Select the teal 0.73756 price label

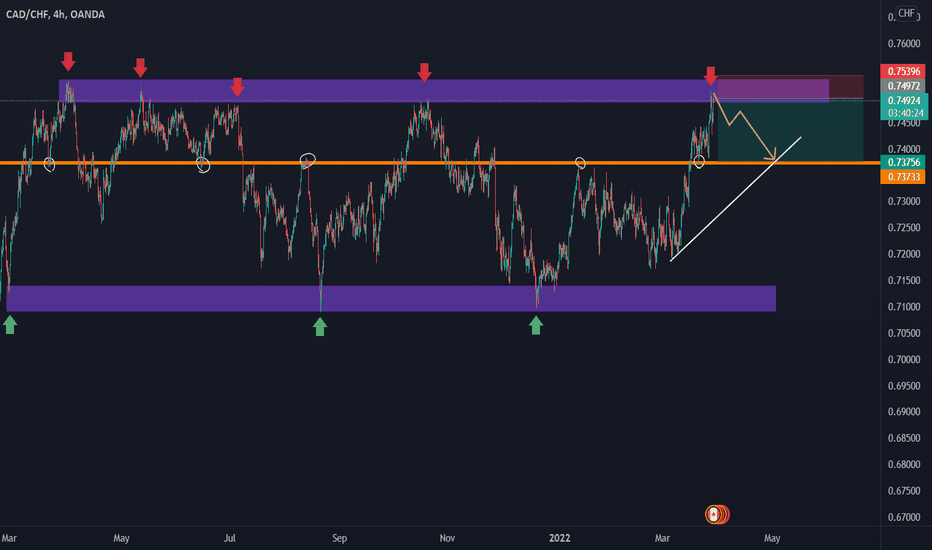pos(903,162)
